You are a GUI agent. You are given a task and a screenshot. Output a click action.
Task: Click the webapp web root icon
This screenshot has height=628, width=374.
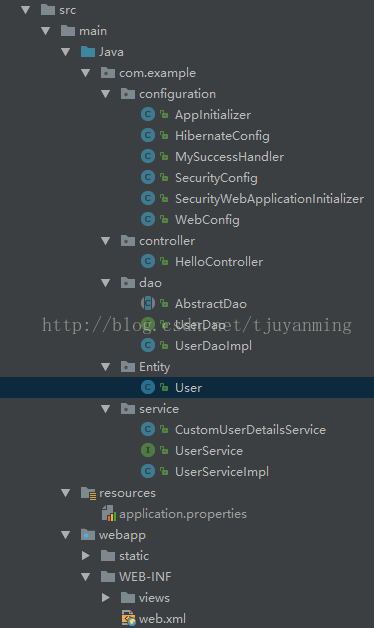coord(88,535)
